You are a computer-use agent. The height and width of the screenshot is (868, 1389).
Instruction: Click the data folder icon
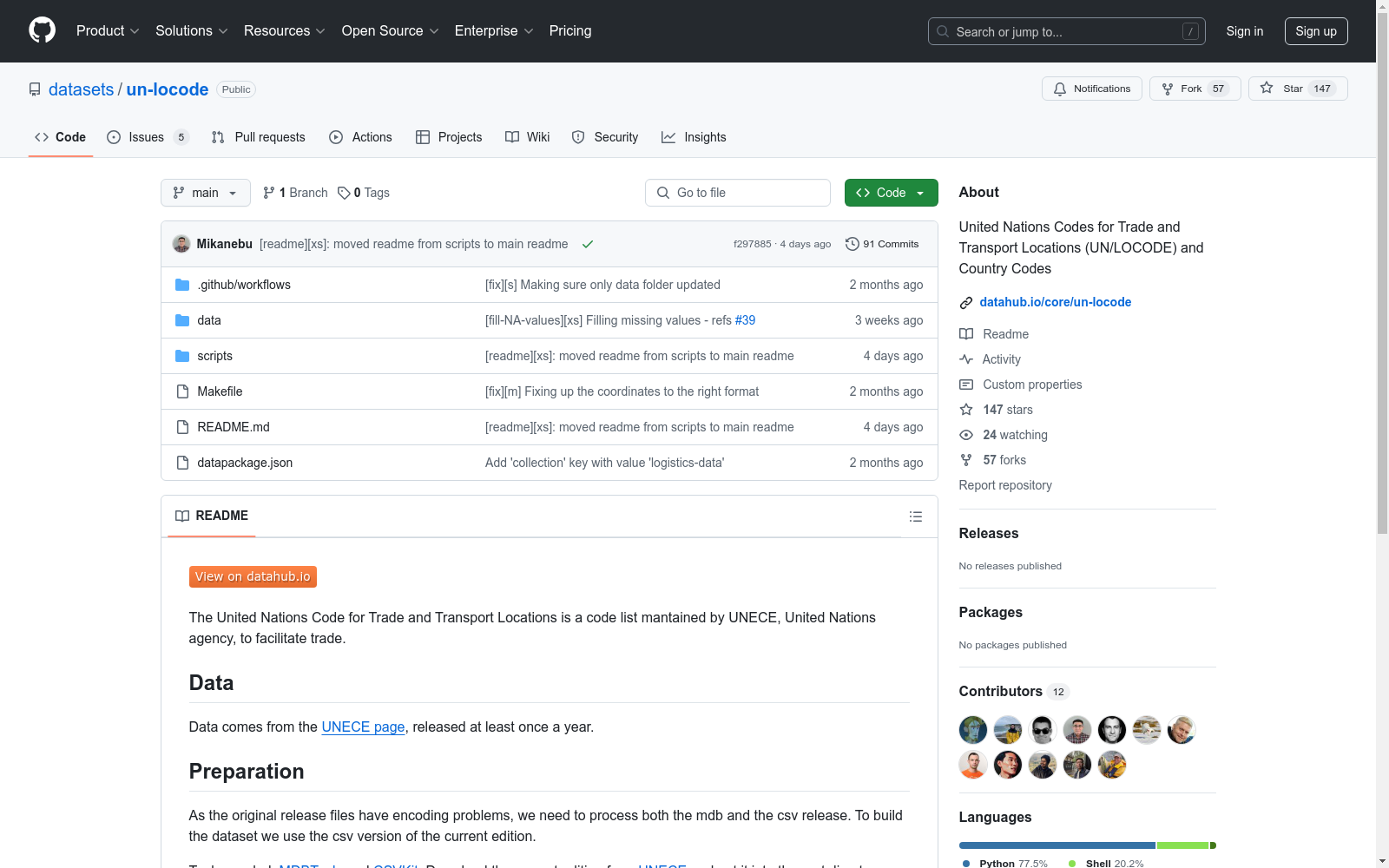click(182, 320)
